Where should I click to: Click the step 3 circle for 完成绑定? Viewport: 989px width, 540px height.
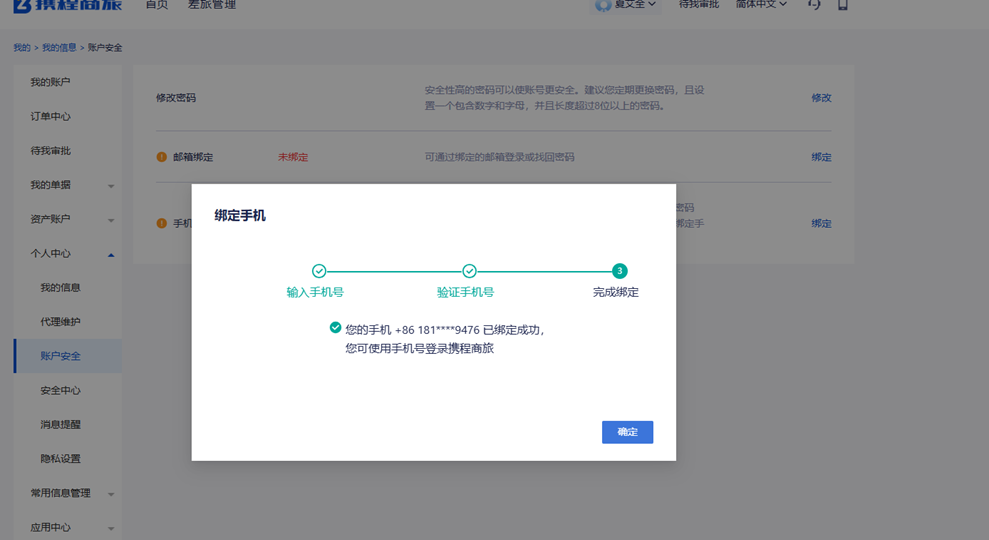coord(620,271)
